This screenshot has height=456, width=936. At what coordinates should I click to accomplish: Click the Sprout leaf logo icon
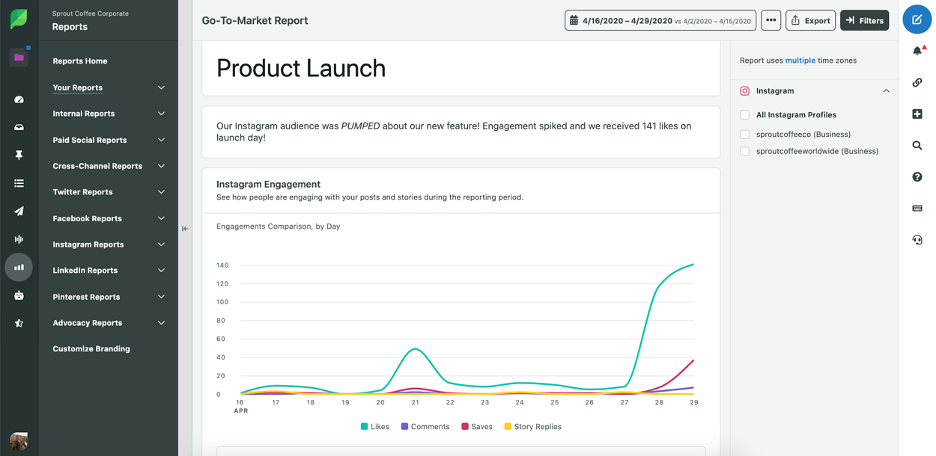(x=18, y=19)
